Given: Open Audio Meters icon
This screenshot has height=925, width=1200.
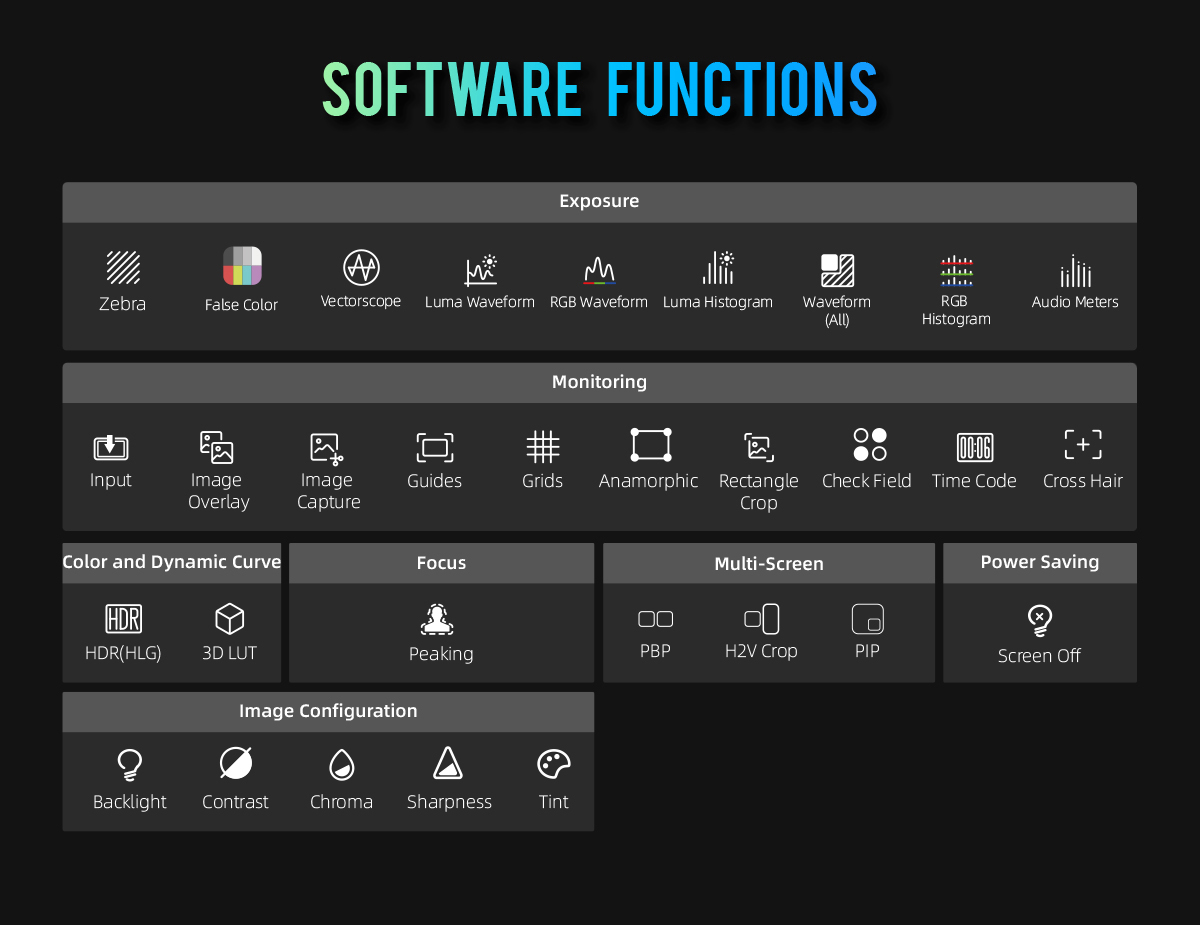Looking at the screenshot, I should point(1075,270).
